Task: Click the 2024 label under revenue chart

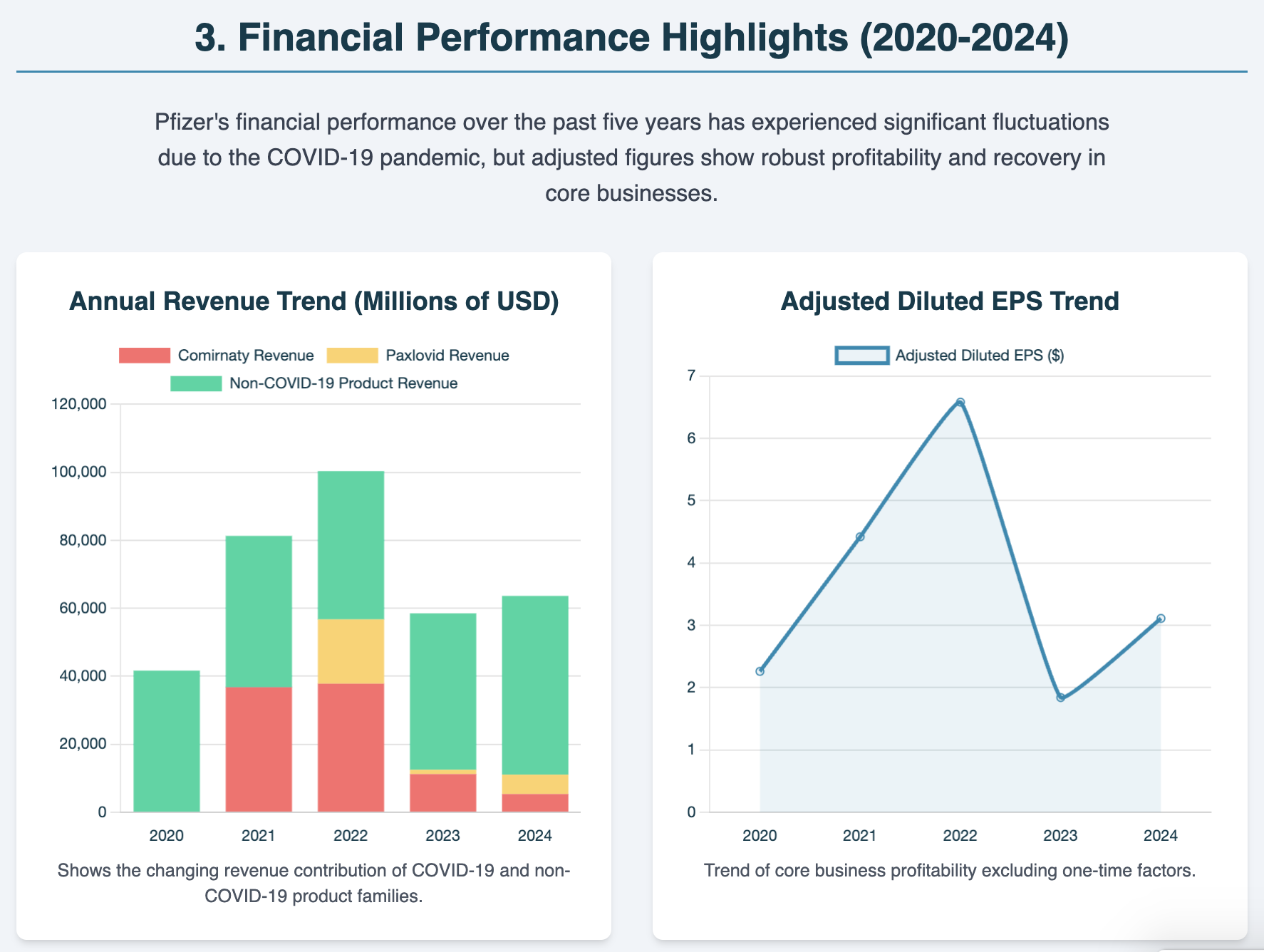Action: [535, 836]
